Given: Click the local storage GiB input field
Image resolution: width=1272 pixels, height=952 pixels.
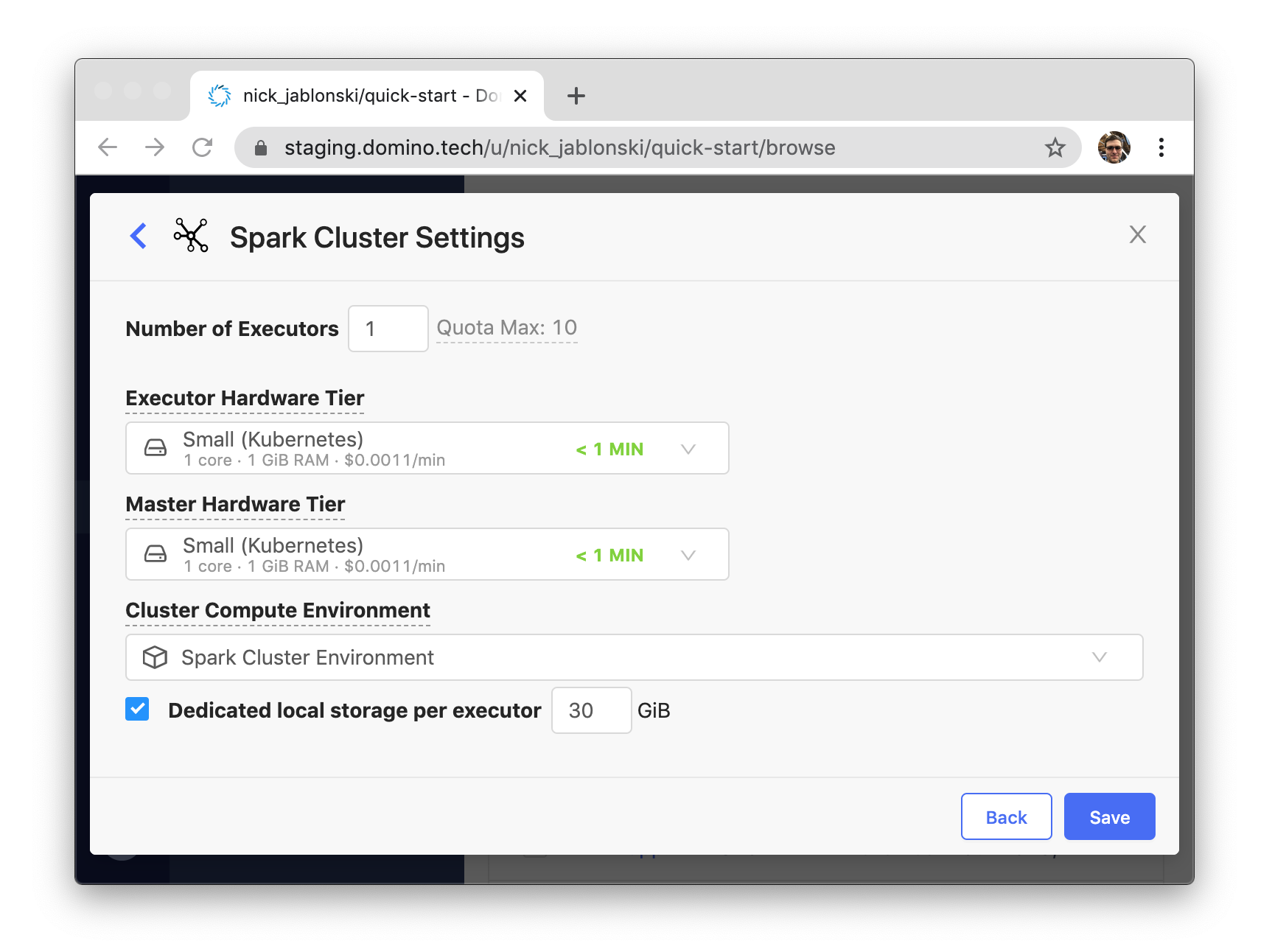Looking at the screenshot, I should 591,710.
